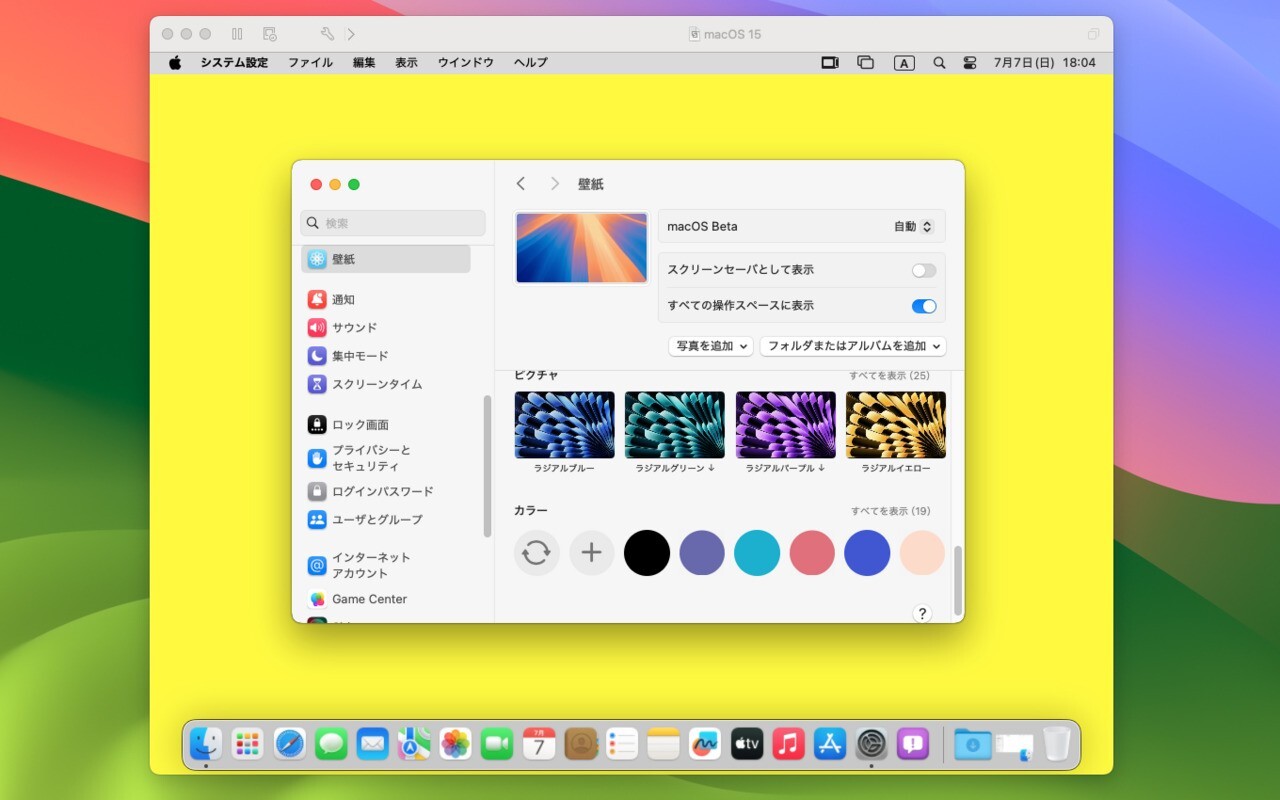
Task: Select the black color swatch
Action: coord(647,552)
